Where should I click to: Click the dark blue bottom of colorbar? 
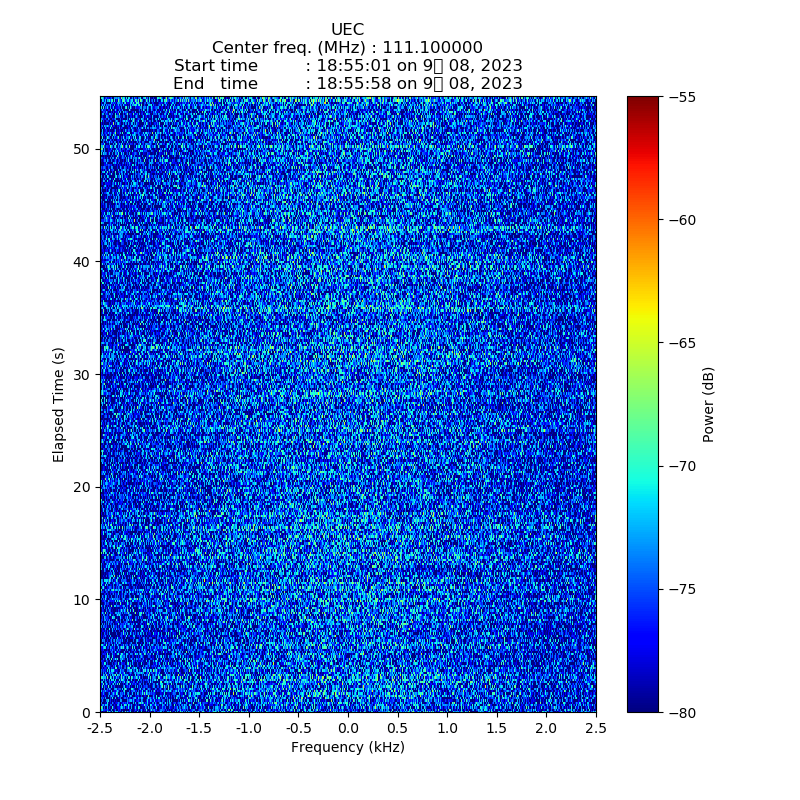pos(643,706)
